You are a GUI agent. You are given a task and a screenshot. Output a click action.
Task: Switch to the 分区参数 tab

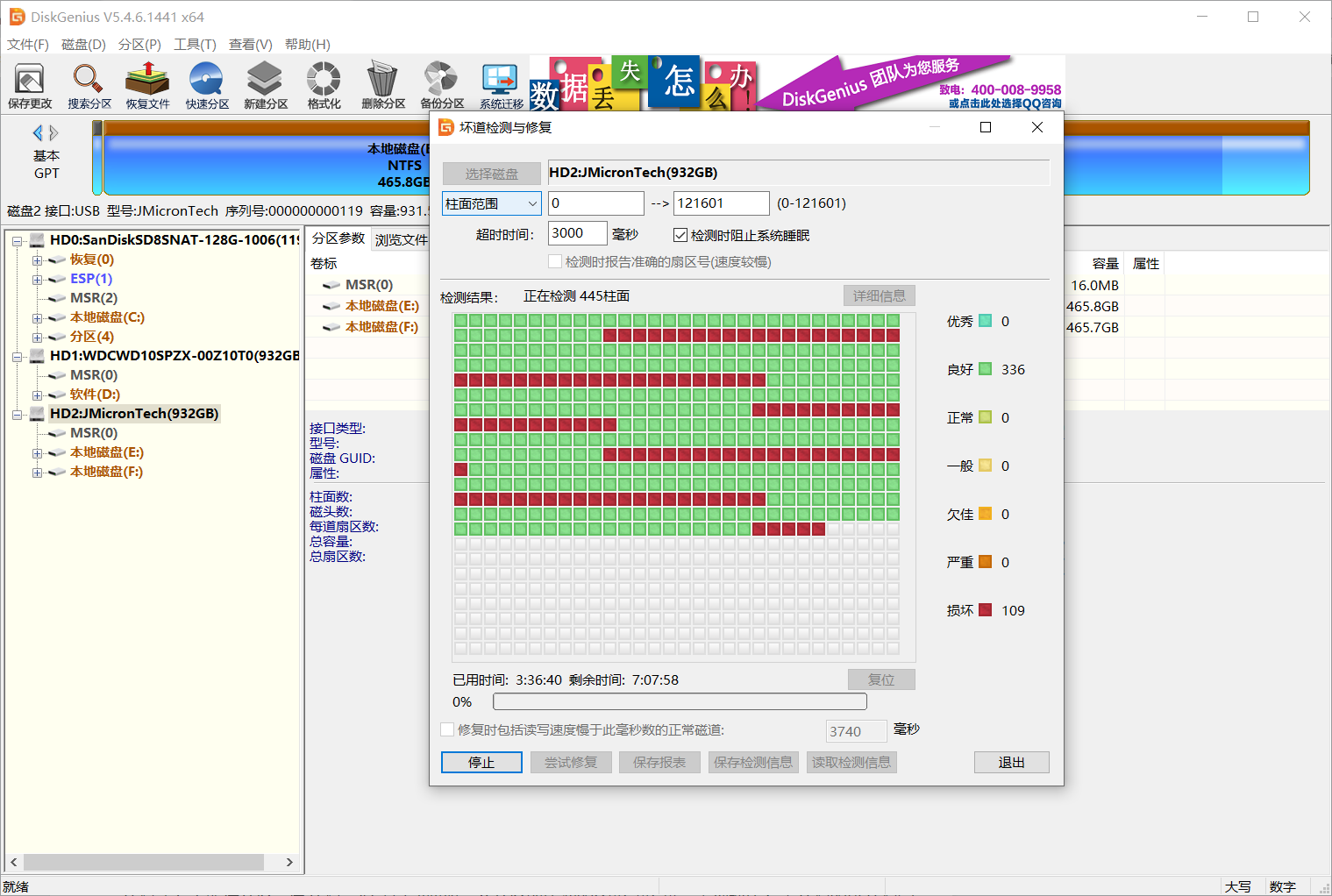click(x=338, y=238)
